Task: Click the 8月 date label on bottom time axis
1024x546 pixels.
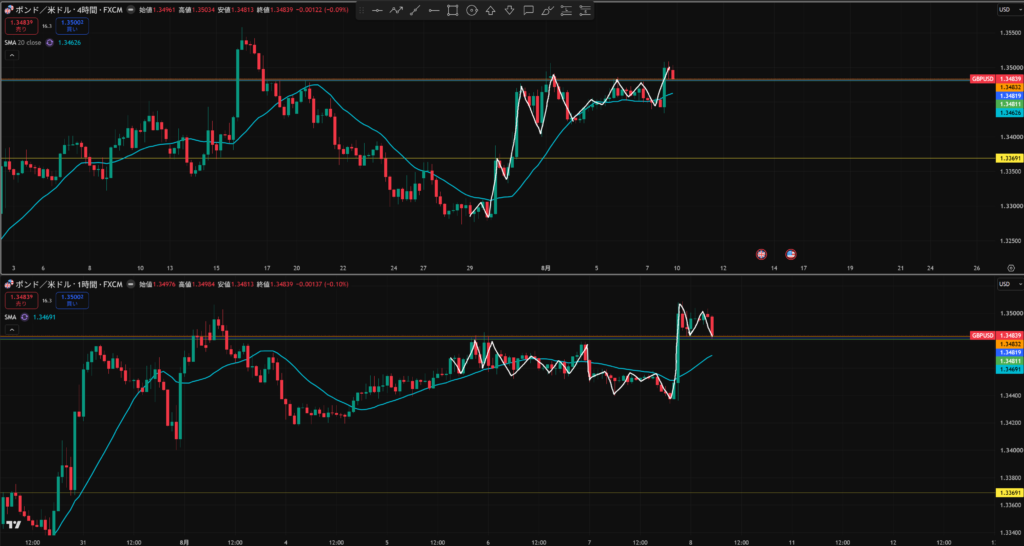Action: pyautogui.click(x=184, y=542)
